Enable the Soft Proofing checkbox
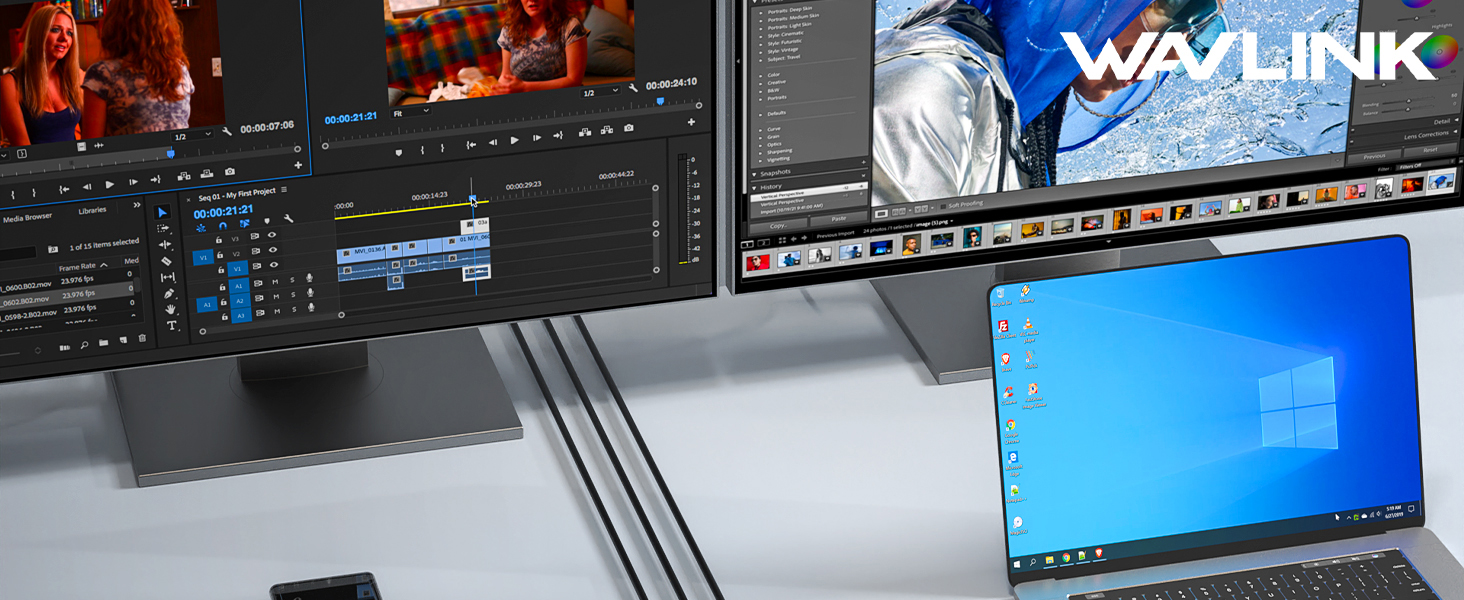The width and height of the screenshot is (1464, 600). (x=941, y=205)
